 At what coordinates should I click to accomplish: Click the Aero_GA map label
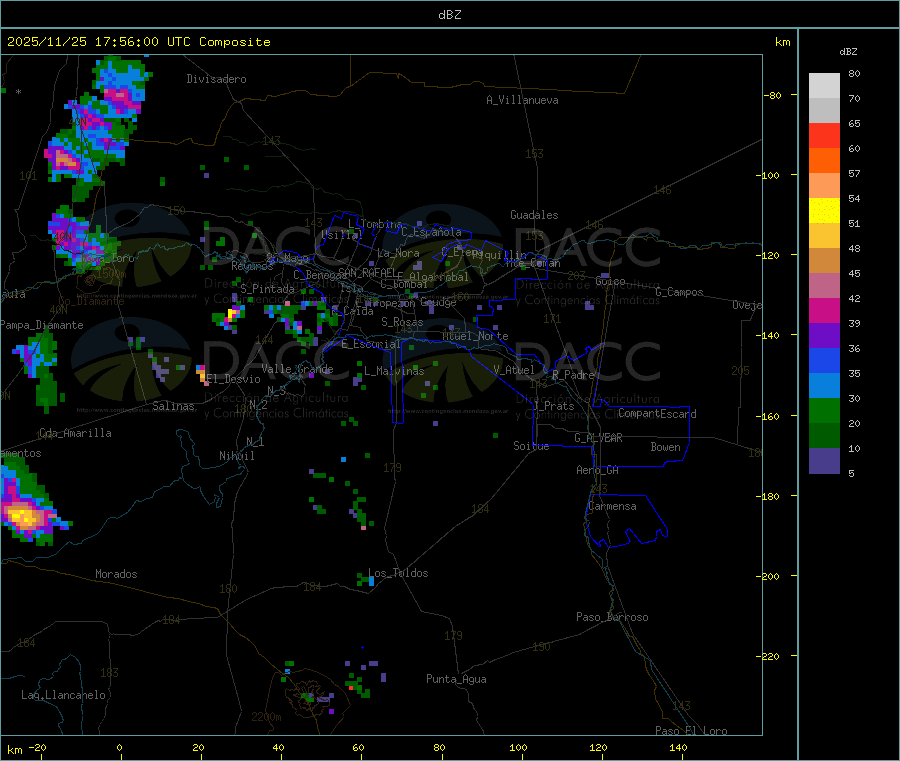pyautogui.click(x=598, y=470)
